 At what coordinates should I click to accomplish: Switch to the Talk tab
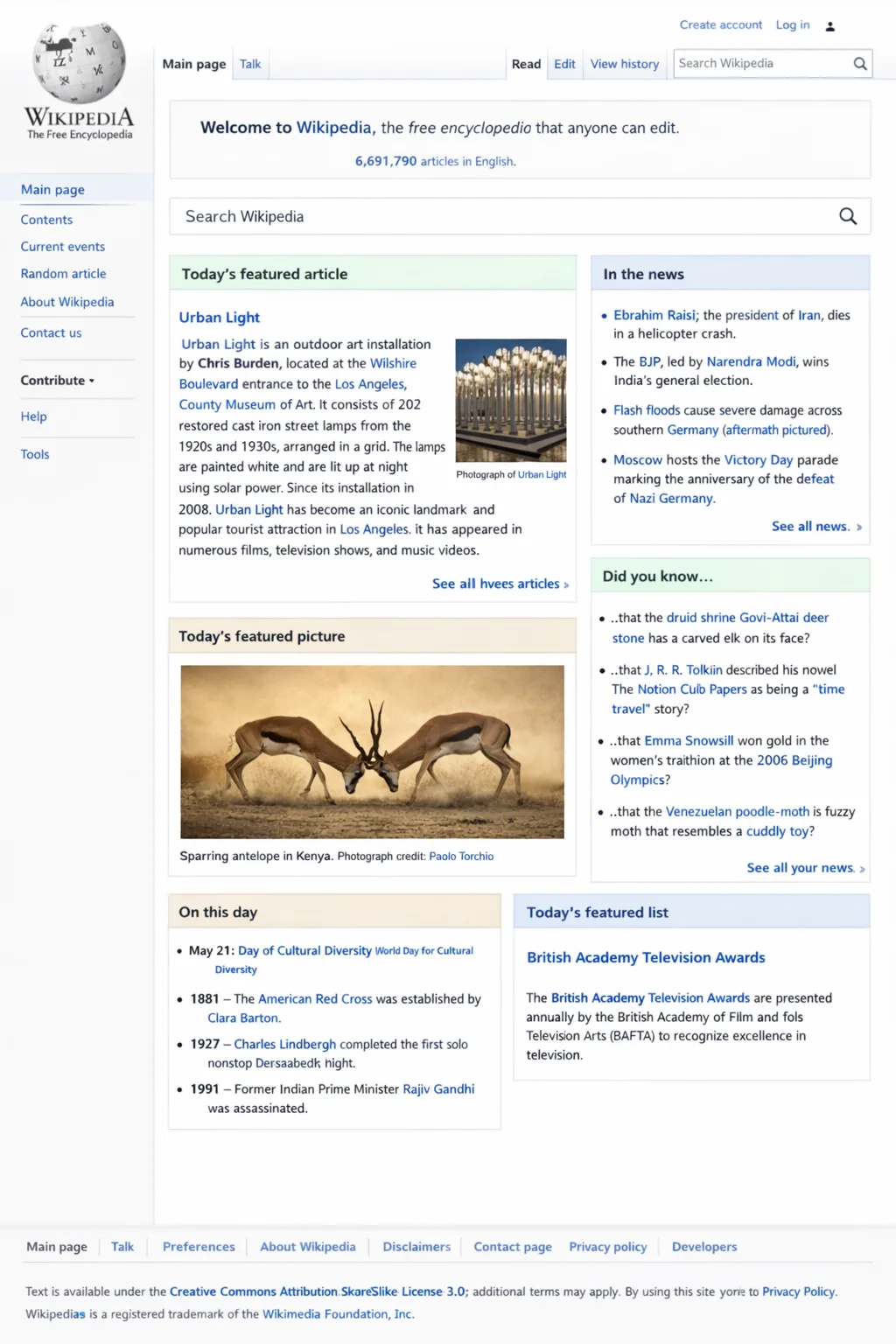click(250, 64)
